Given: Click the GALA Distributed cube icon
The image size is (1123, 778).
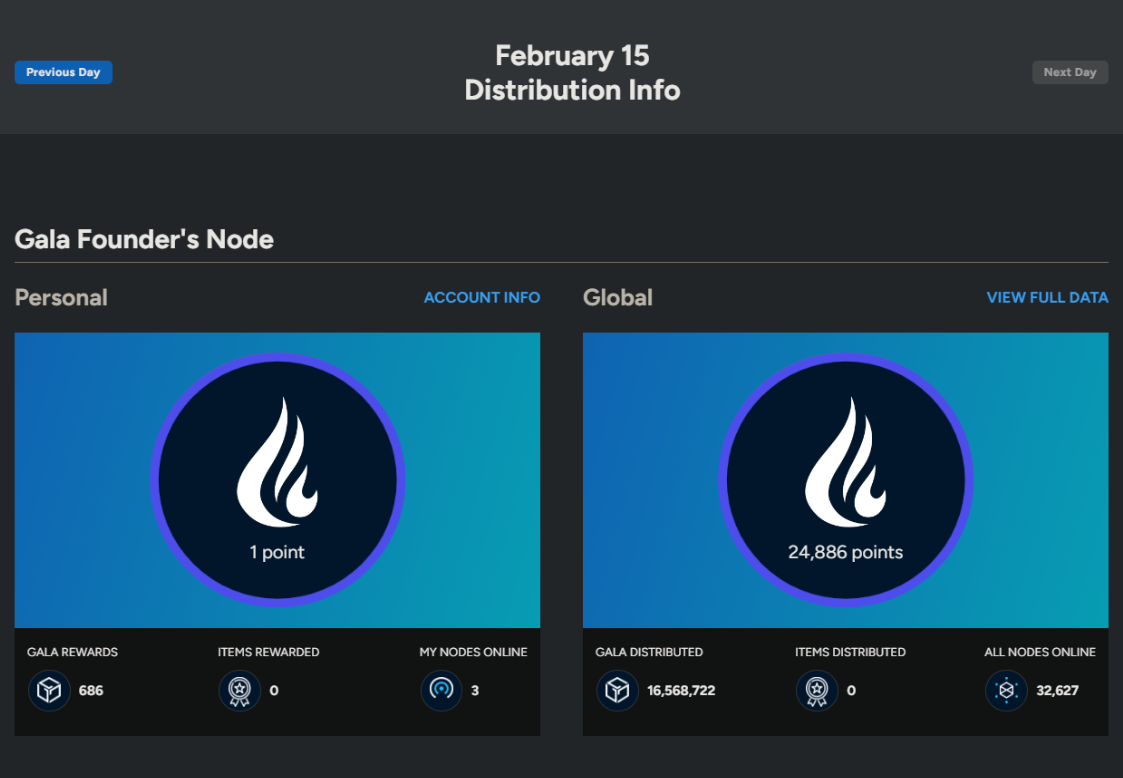Looking at the screenshot, I should 617,691.
